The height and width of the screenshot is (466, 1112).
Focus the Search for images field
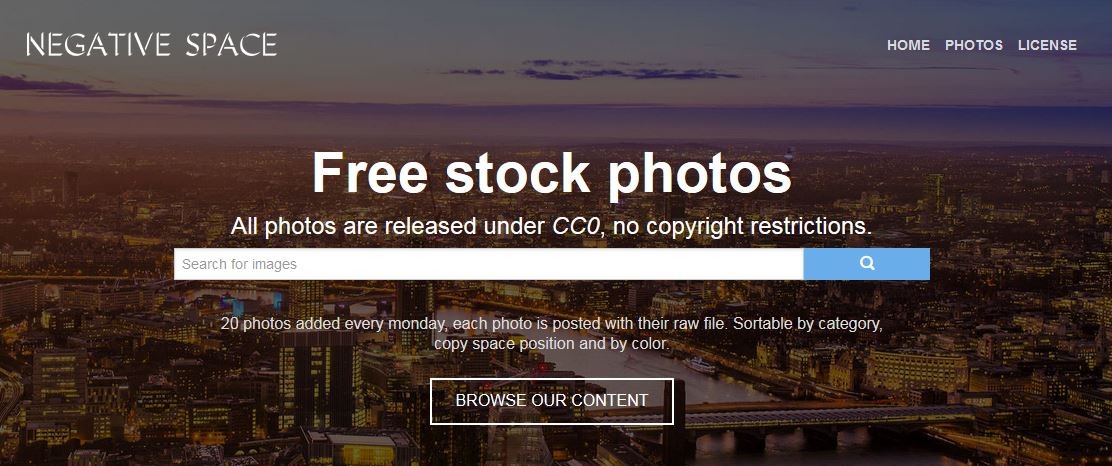click(489, 264)
